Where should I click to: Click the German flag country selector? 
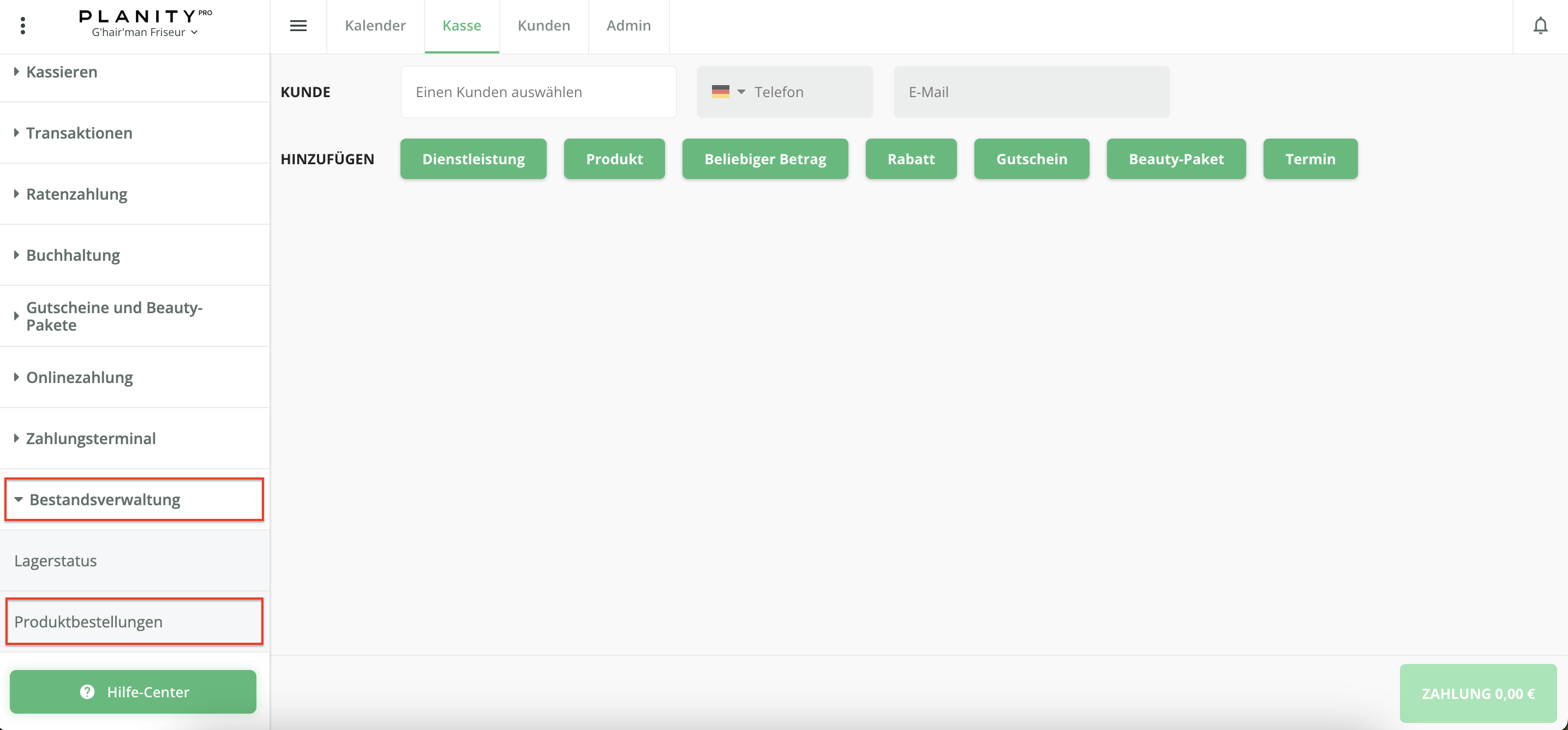(728, 92)
